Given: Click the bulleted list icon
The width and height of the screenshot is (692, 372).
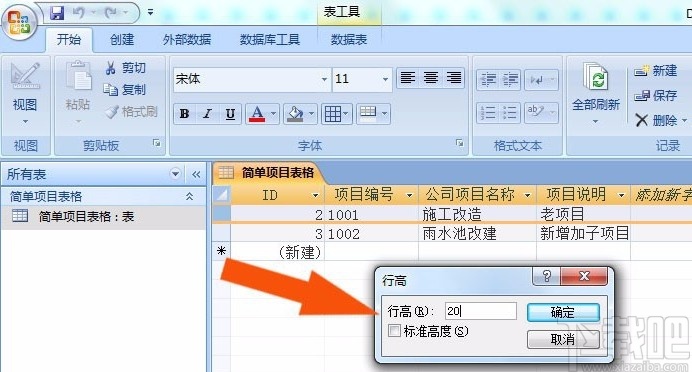Looking at the screenshot, I should (x=510, y=113).
